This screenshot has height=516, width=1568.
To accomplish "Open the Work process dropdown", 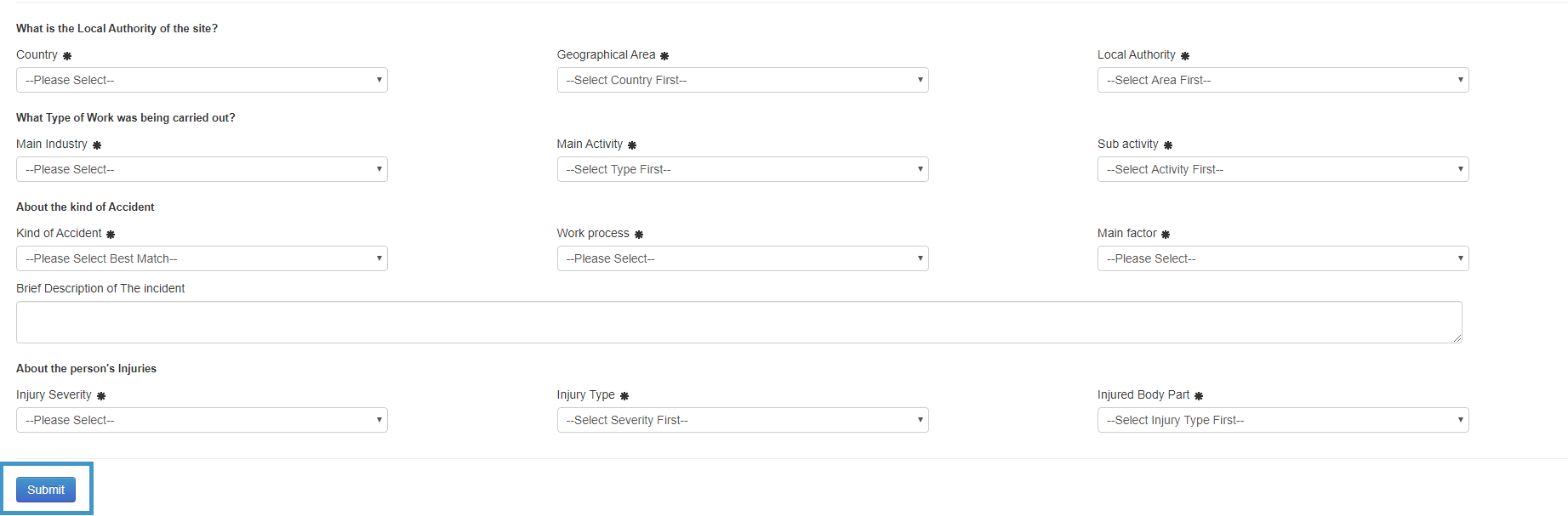I will [x=743, y=258].
